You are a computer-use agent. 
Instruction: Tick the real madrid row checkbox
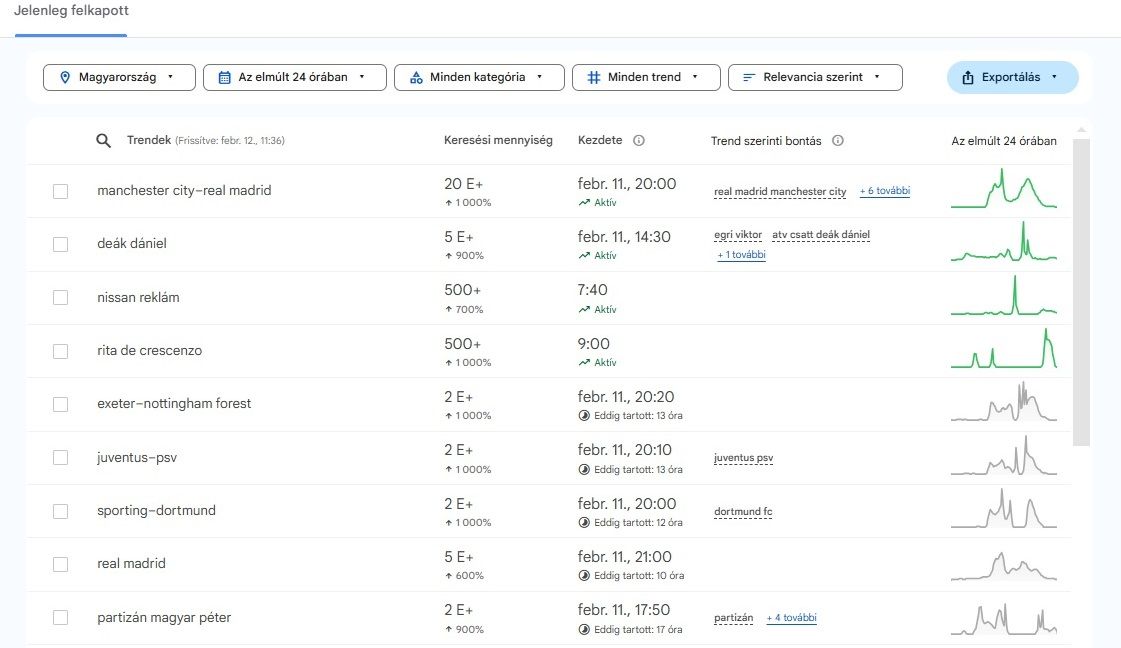[x=61, y=564]
